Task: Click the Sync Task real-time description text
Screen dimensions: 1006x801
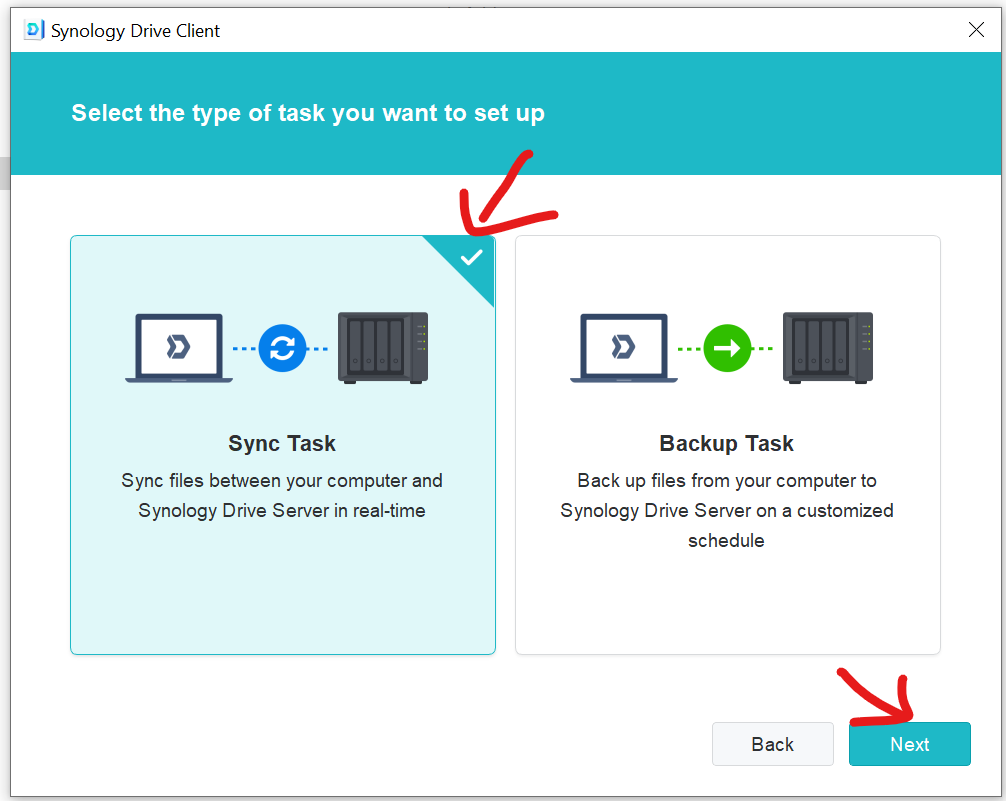Action: tap(282, 495)
